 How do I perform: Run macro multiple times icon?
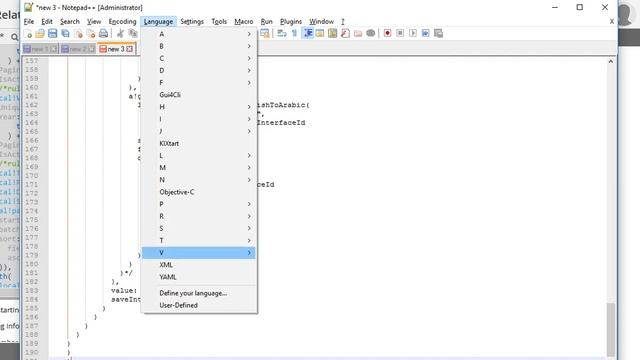pyautogui.click(x=425, y=33)
